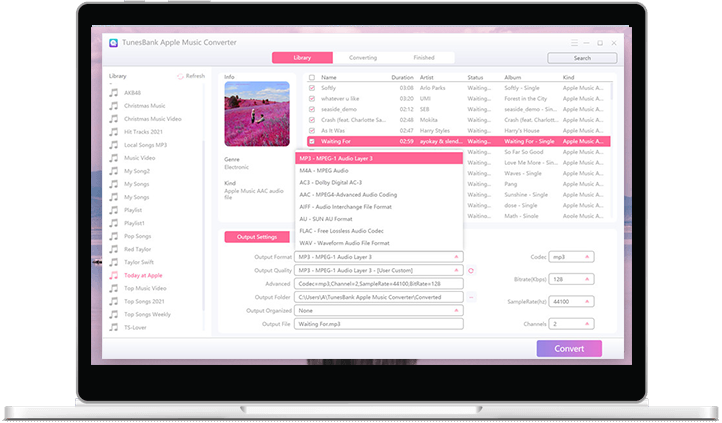722x423 pixels.
Task: Click Playlist1 note icon
Action: coord(113,223)
